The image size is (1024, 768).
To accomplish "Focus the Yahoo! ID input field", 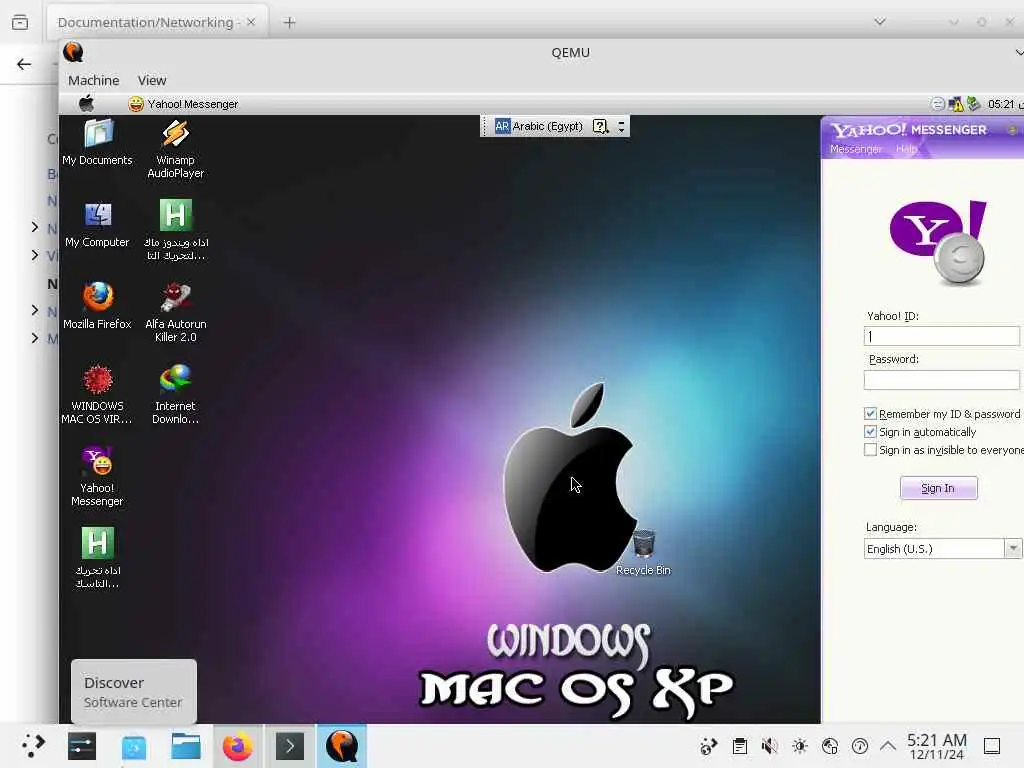I will (942, 336).
